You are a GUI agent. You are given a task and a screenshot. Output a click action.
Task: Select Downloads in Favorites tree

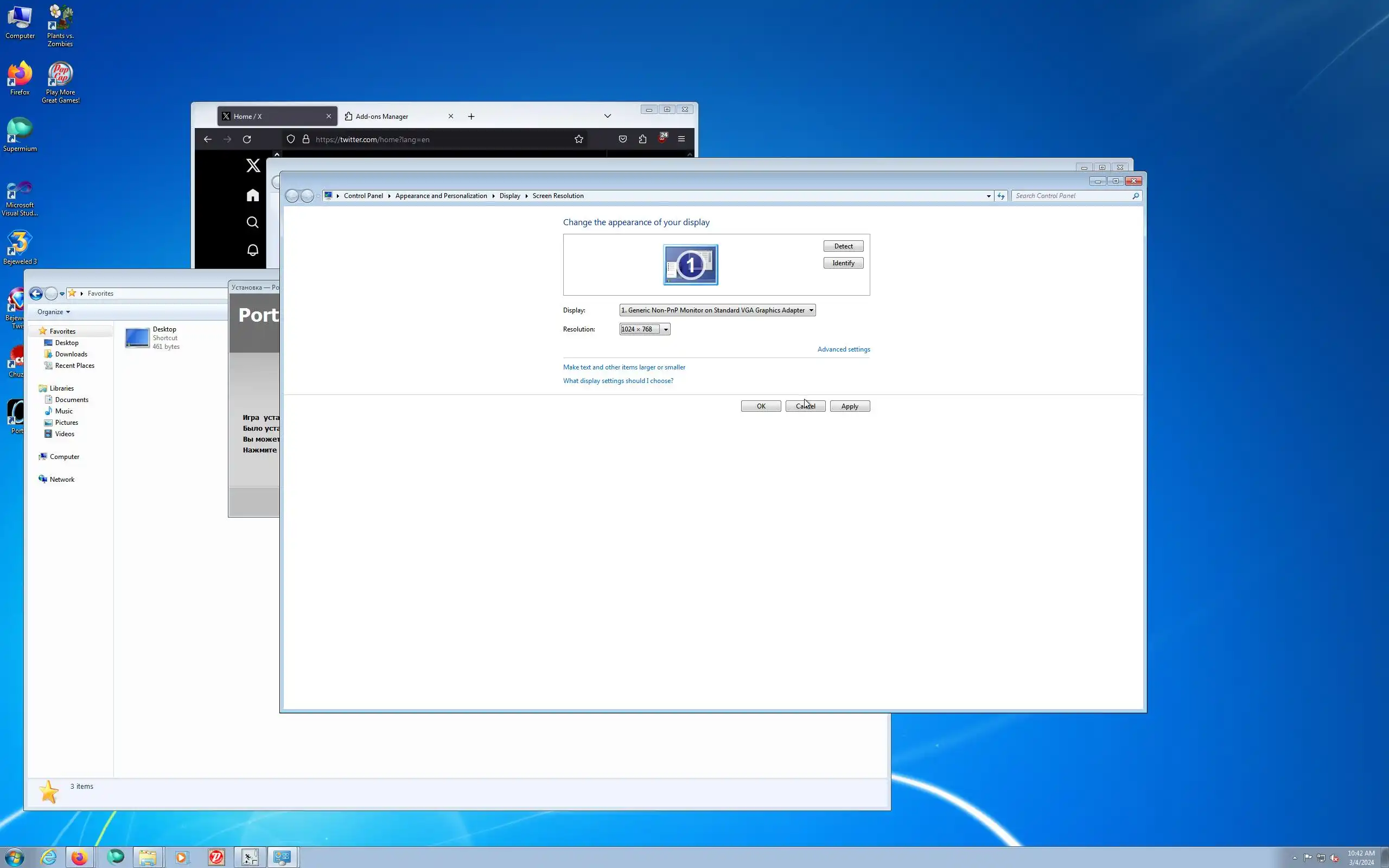click(71, 354)
